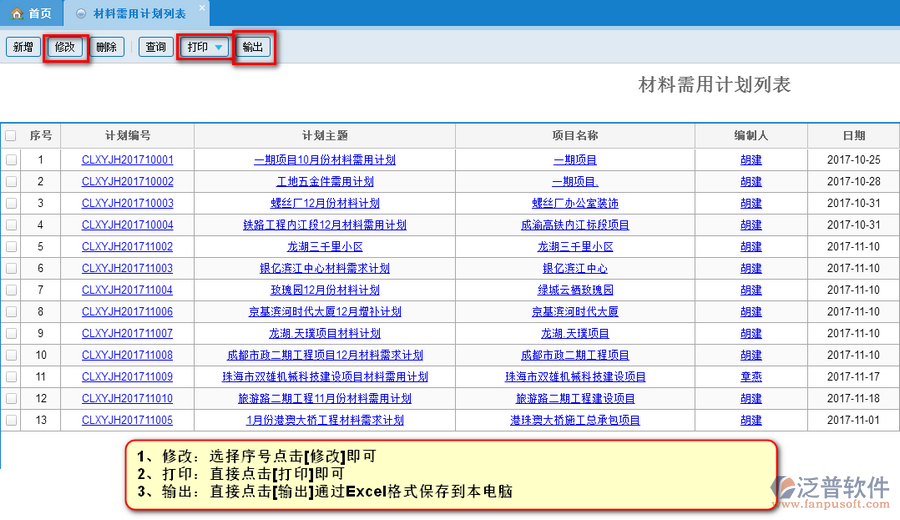Open project 银亿滨江中心 link
This screenshot has width=900, height=520.
point(575,268)
